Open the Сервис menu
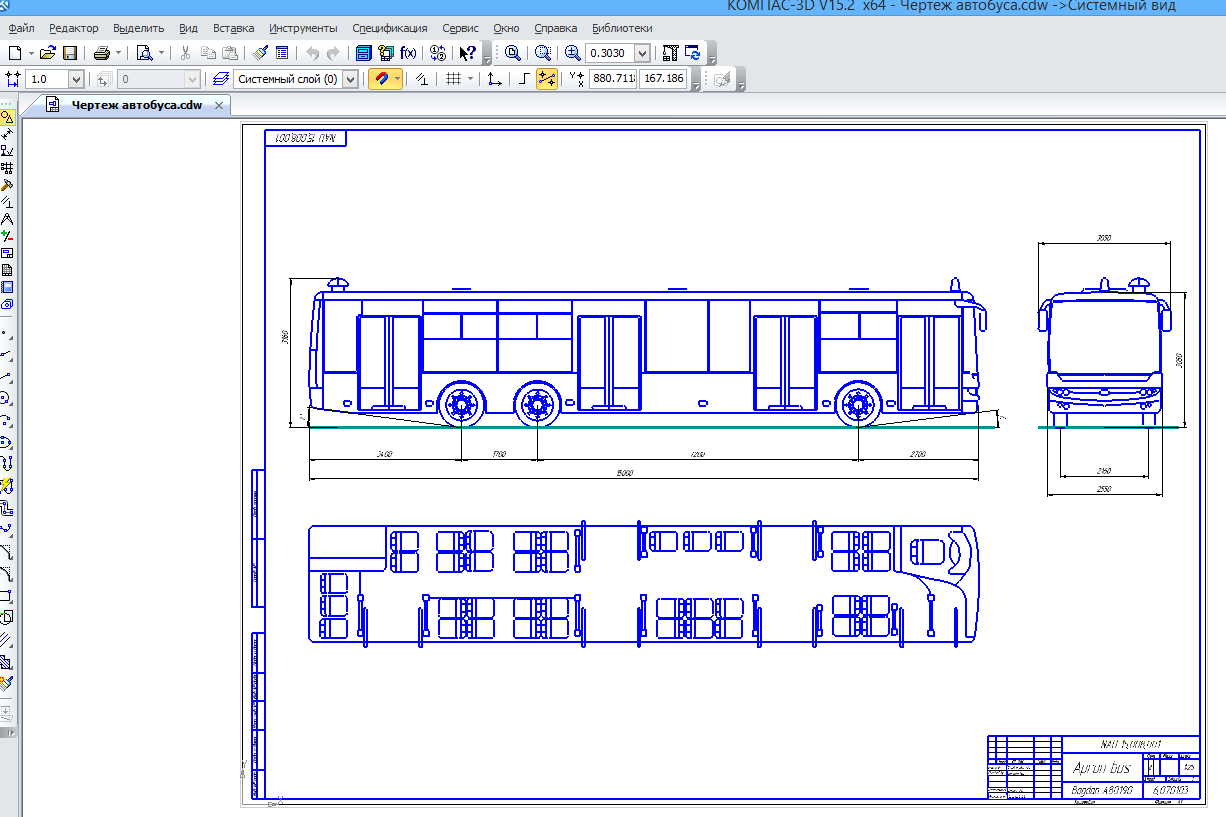Image resolution: width=1226 pixels, height=817 pixels. pos(460,28)
